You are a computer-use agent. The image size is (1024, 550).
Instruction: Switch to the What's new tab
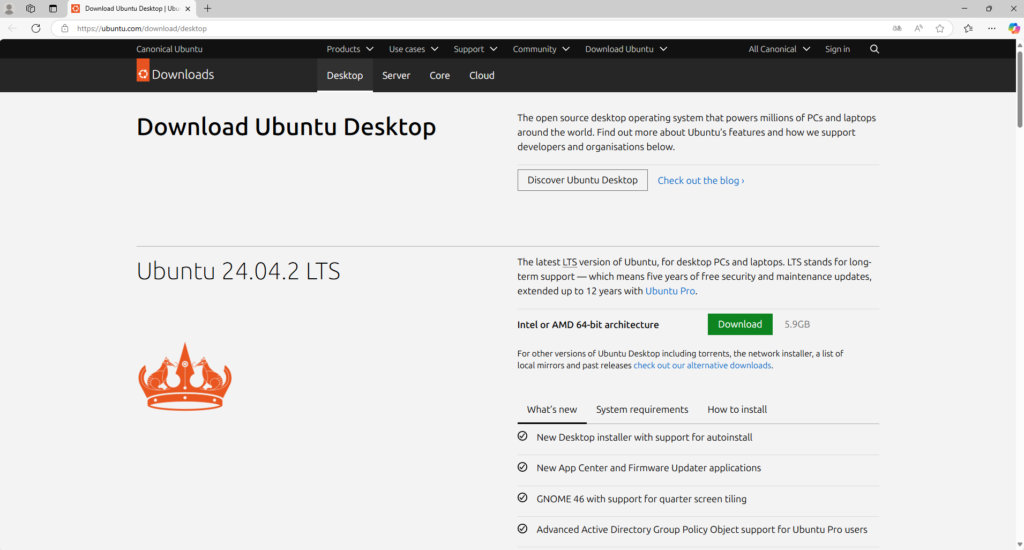pos(552,410)
